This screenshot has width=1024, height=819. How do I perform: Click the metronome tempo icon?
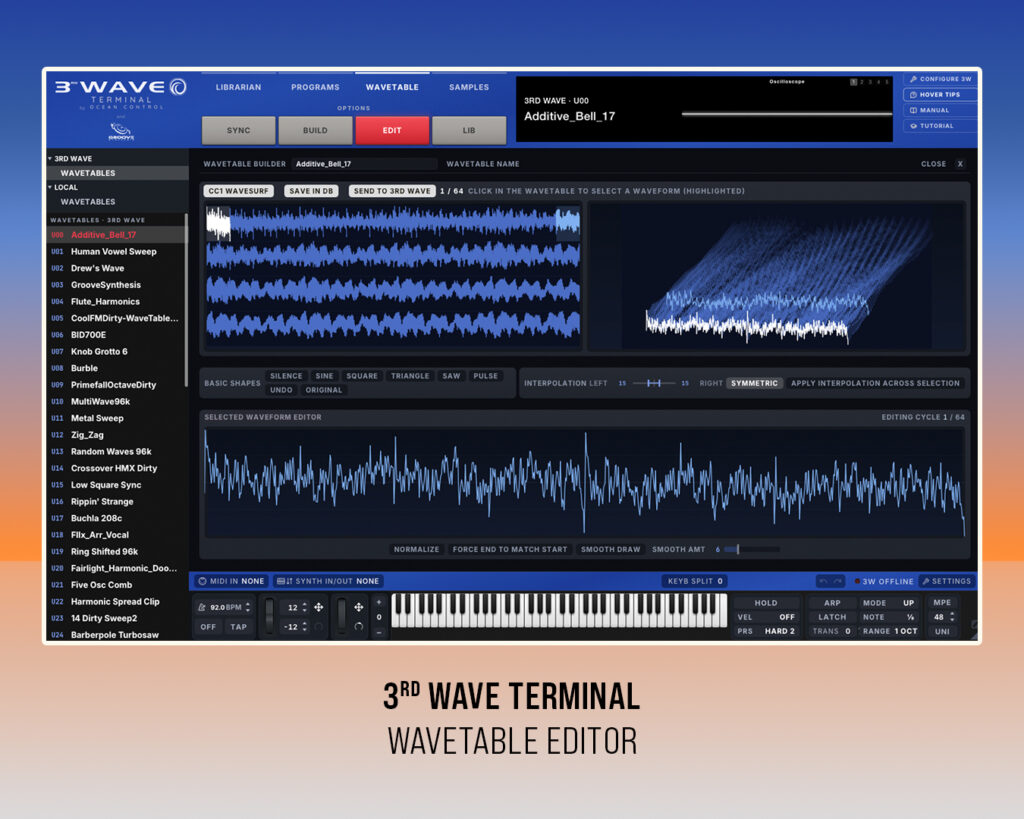[202, 607]
